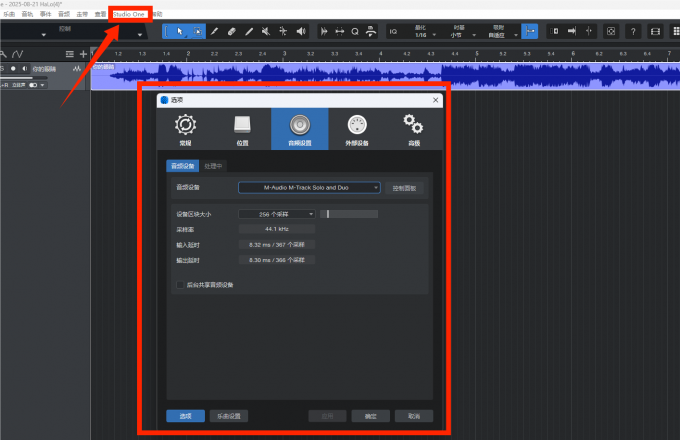This screenshot has width=680, height=440.
Task: Select the Eraser tool
Action: pos(232,31)
